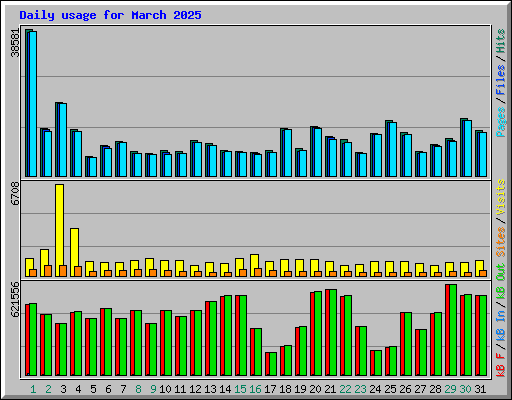
Task: Click day label 5 on the x-axis
Action: pyautogui.click(x=93, y=389)
